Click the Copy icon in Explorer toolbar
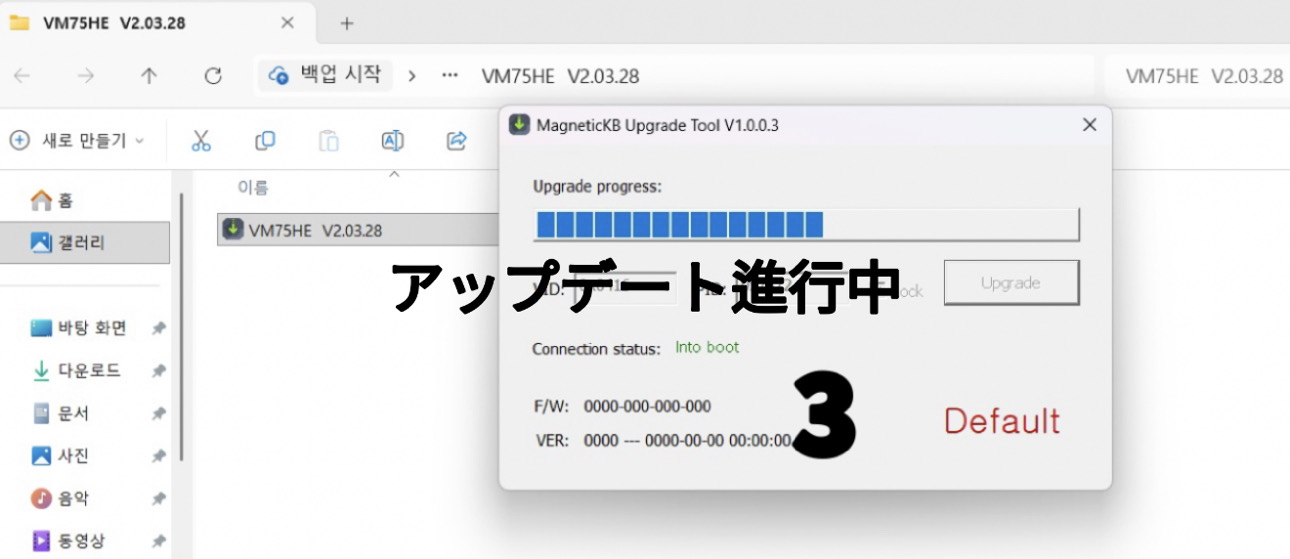The image size is (1290, 559). [265, 141]
